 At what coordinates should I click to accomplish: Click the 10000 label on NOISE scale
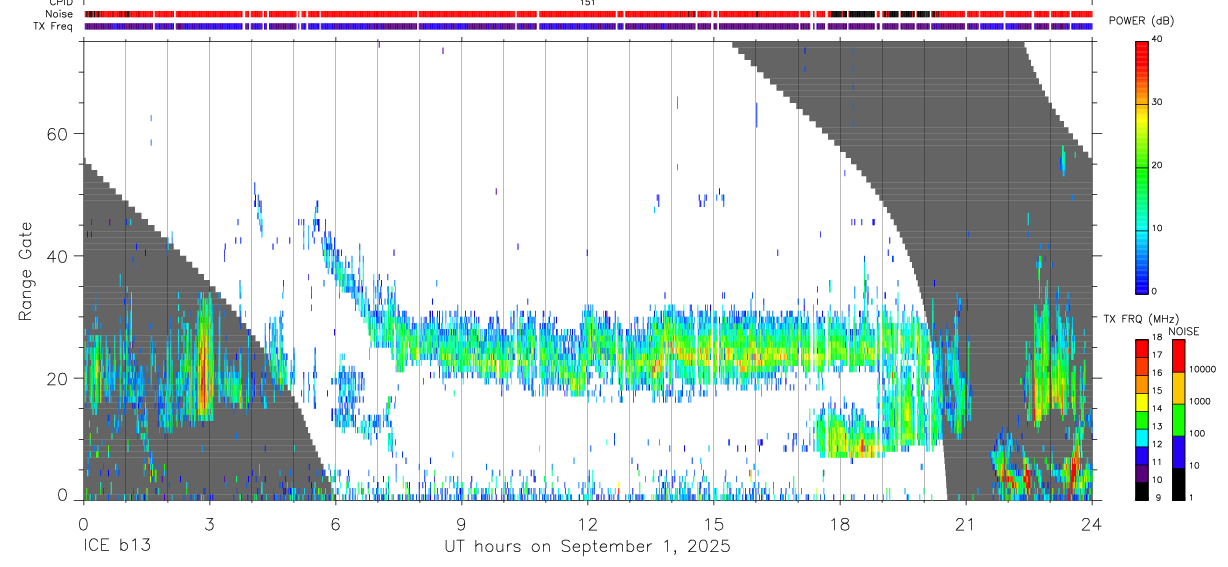pyautogui.click(x=1203, y=369)
